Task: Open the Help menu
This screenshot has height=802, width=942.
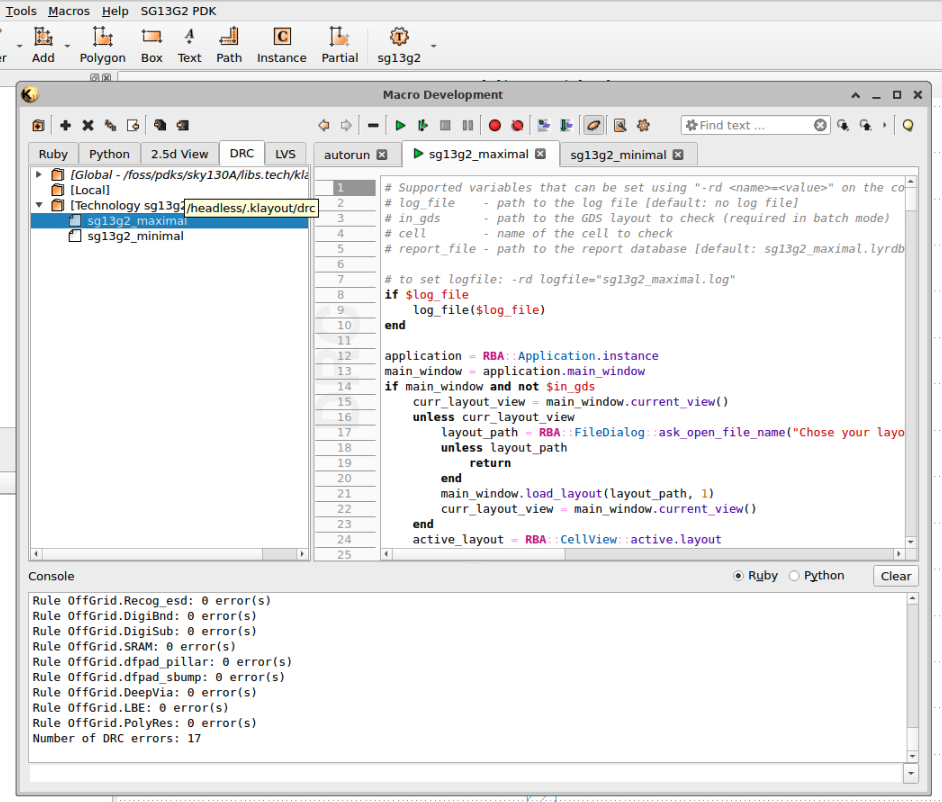Action: 115,11
